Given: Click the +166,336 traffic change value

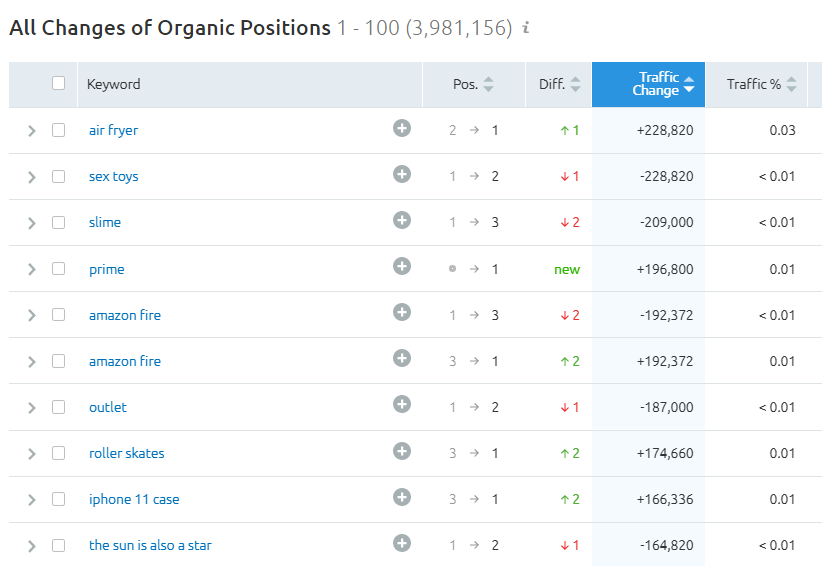Looking at the screenshot, I should 665,499.
